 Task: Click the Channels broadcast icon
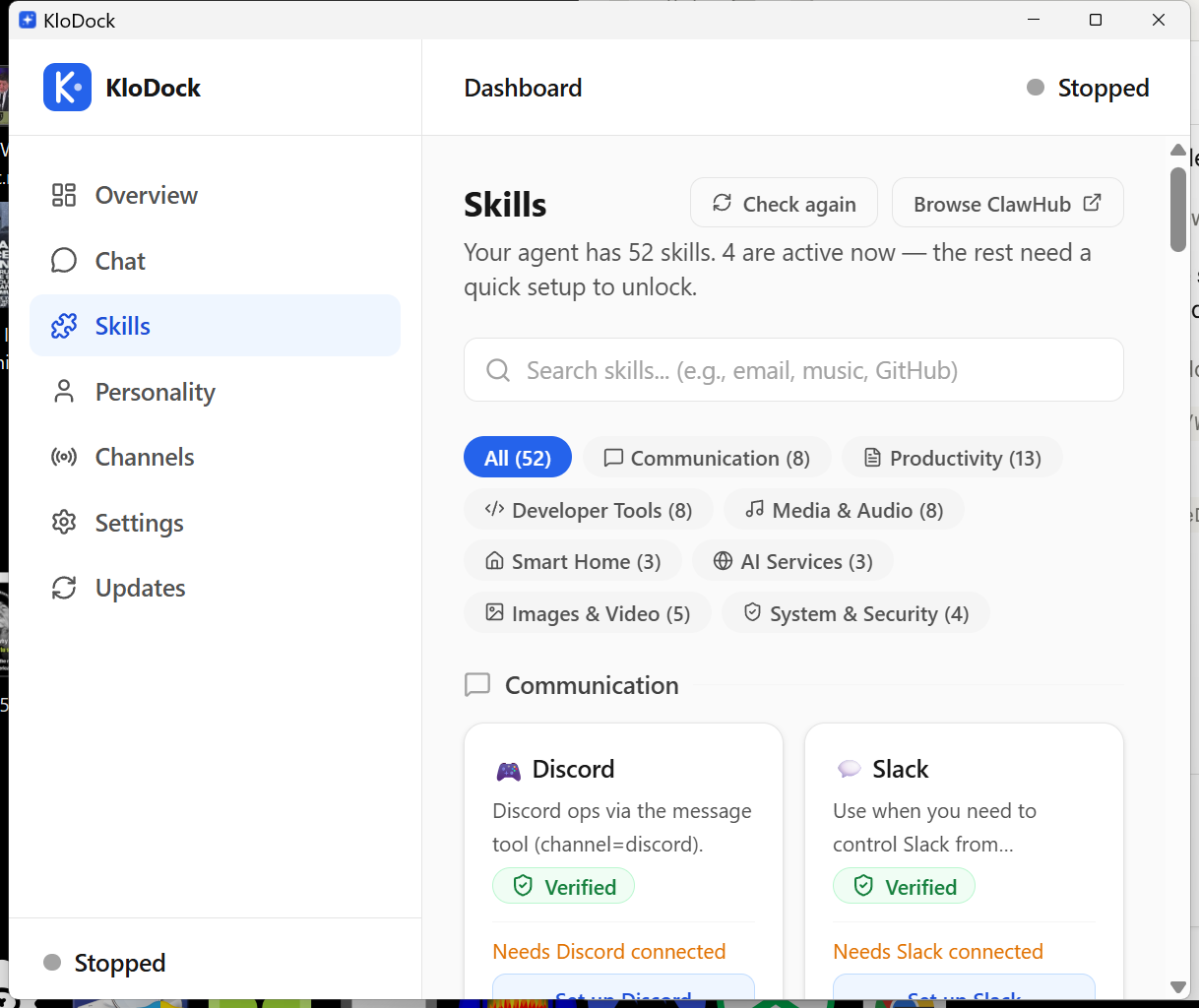(63, 457)
